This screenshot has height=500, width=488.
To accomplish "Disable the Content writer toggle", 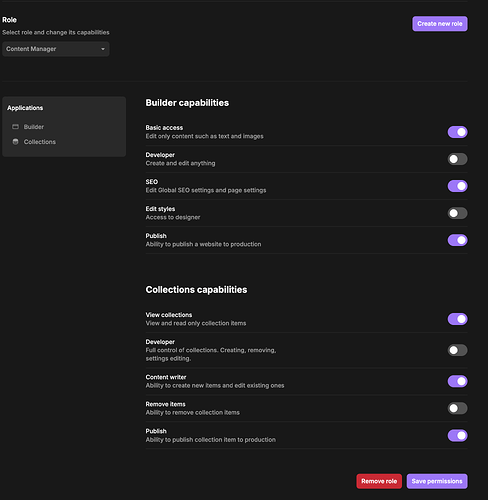I will (457, 381).
